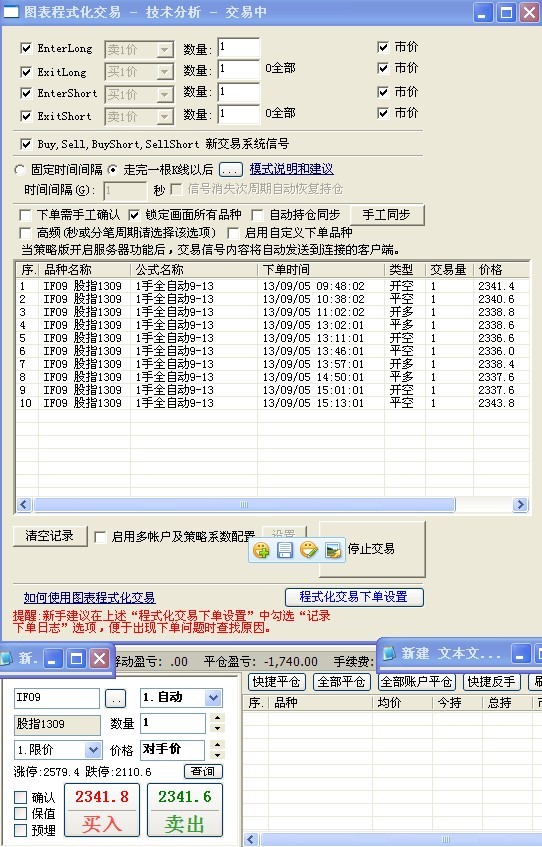Screen dimensions: 542x847
Task: Open 模式说明和建议 link
Action: [291, 169]
